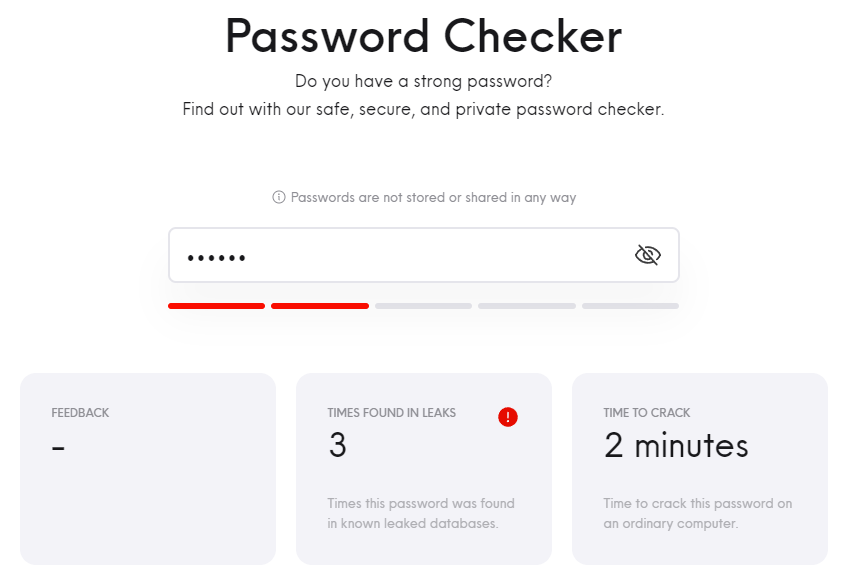Click the 2 minutes crack time value
848x582 pixels.
click(x=676, y=446)
